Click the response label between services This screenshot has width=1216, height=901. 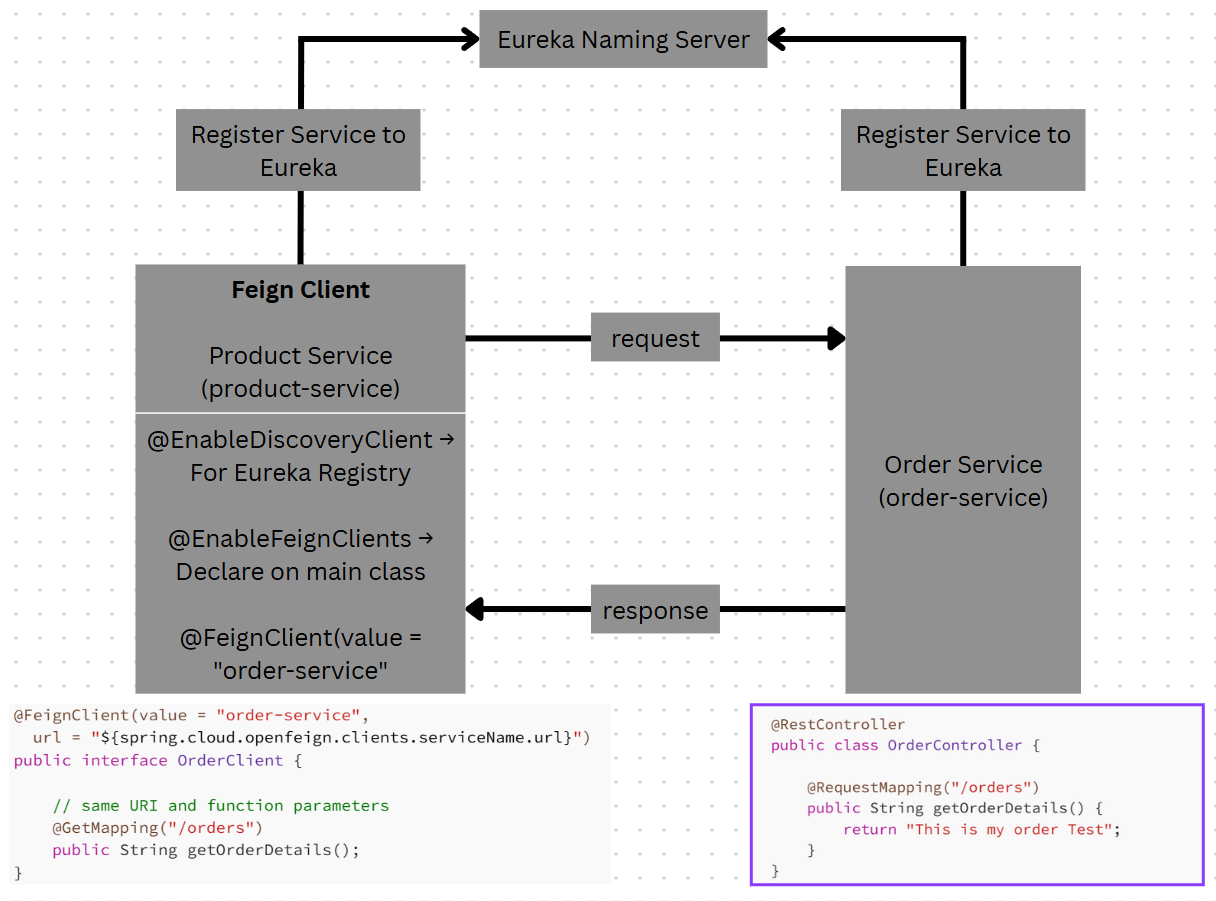pos(655,609)
